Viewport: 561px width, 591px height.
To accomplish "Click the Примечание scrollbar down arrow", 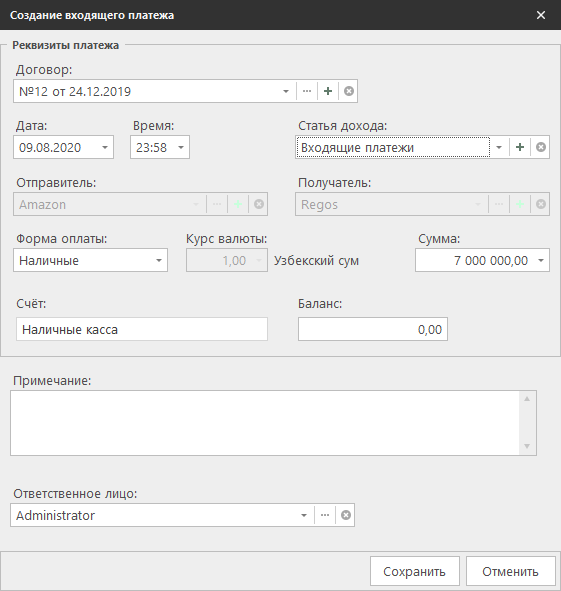I will pos(527,446).
